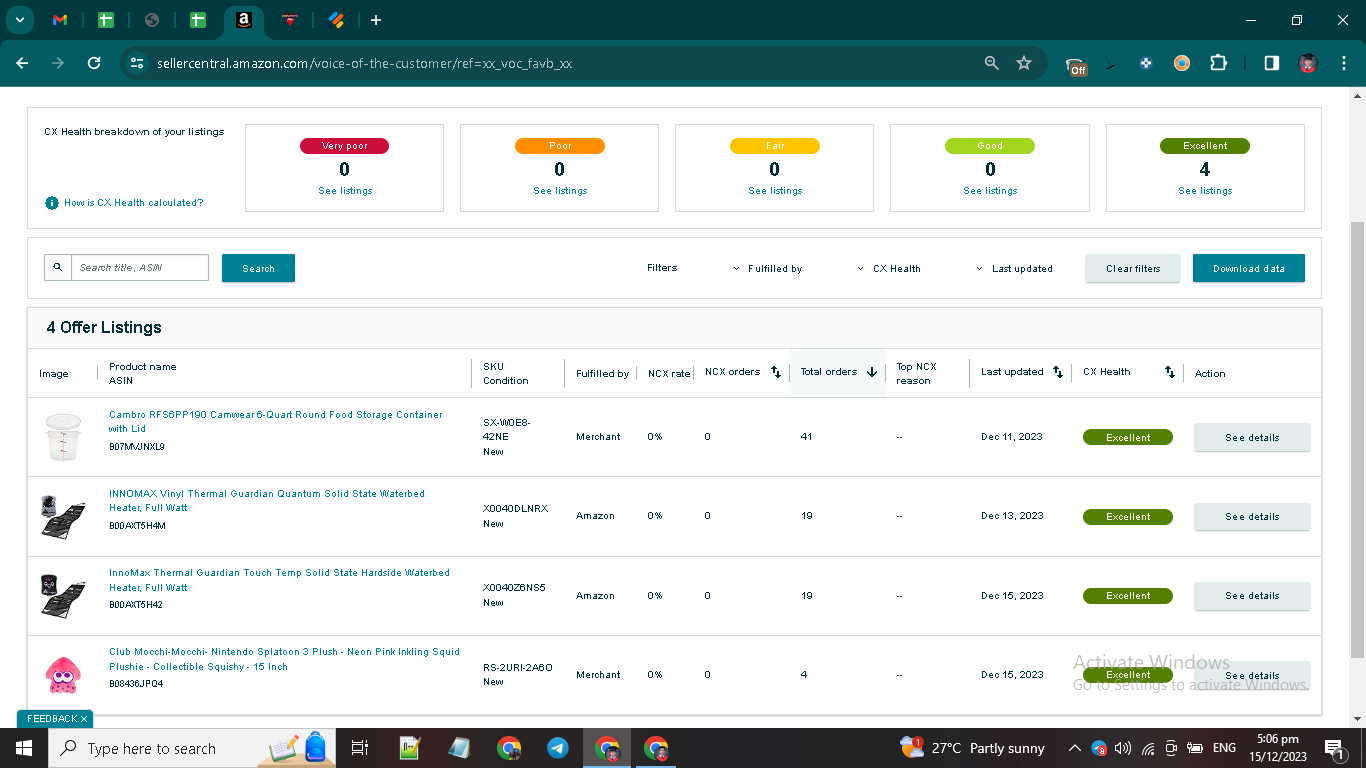See listings under Excellent

[1205, 191]
